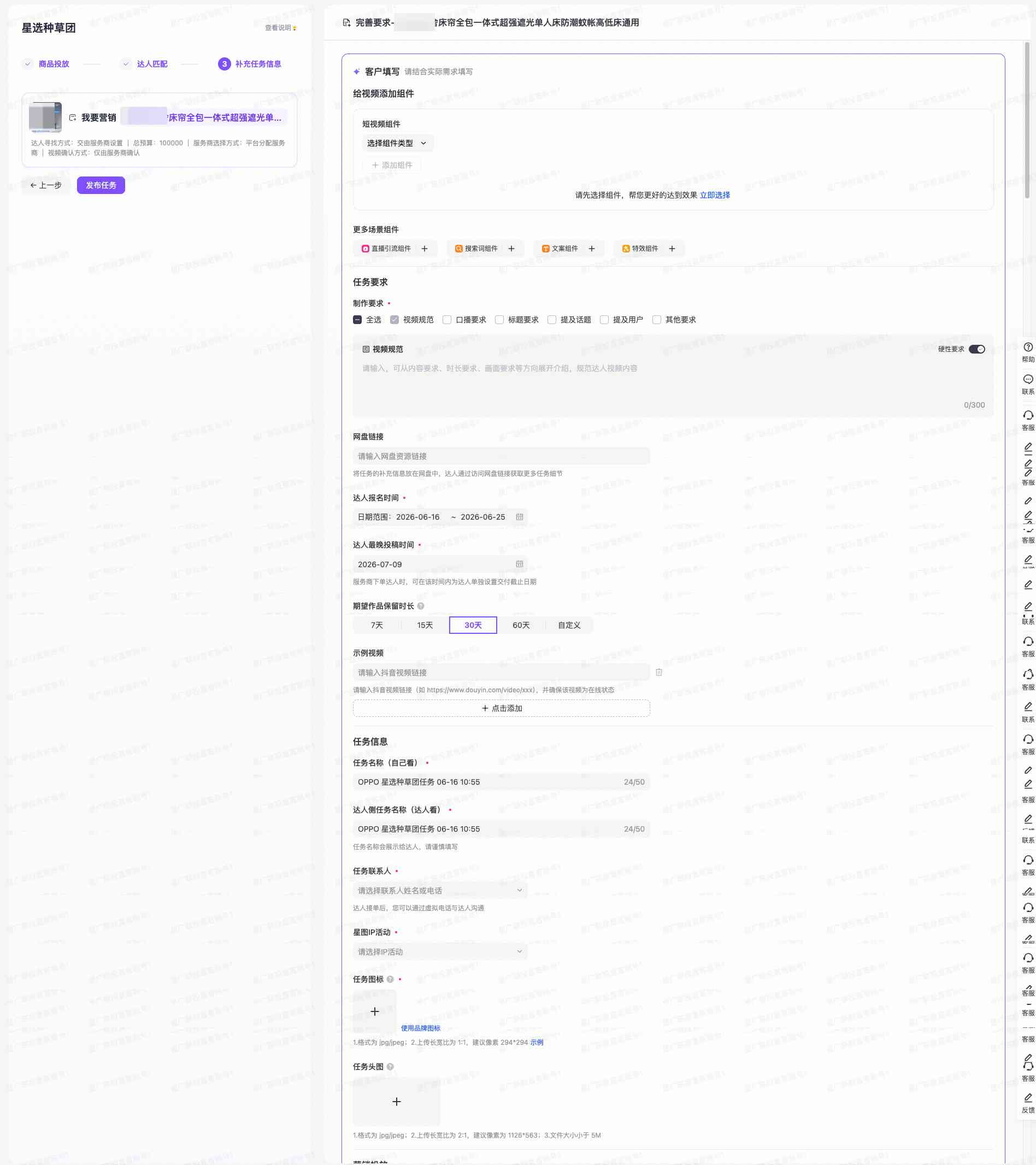
Task: Select 自定义 retention duration
Action: (569, 625)
